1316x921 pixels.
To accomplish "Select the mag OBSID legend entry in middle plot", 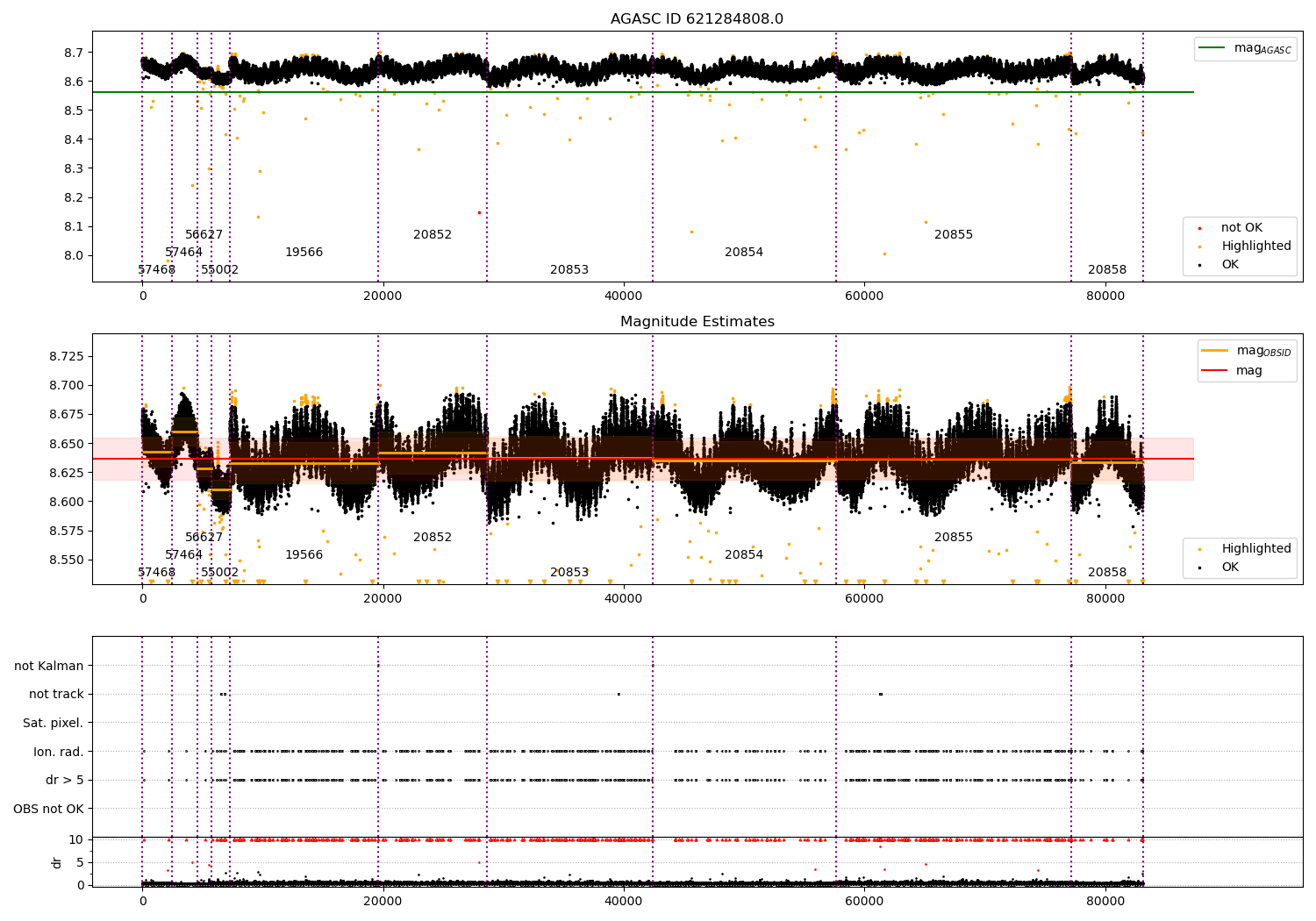I will click(x=1246, y=351).
